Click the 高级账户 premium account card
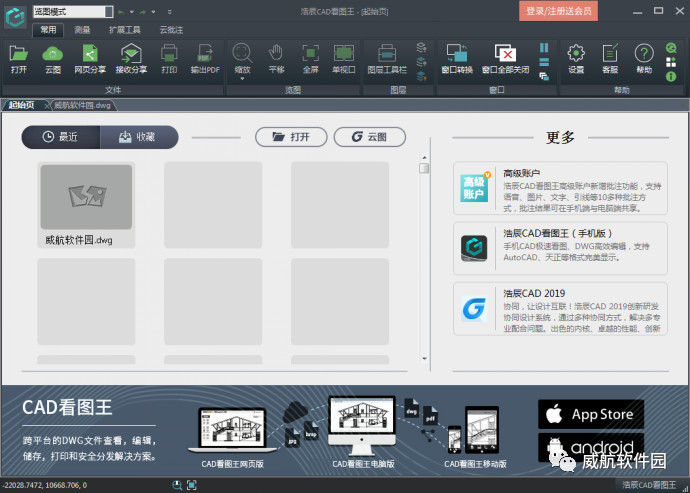Image resolution: width=690 pixels, height=493 pixels. pos(560,189)
